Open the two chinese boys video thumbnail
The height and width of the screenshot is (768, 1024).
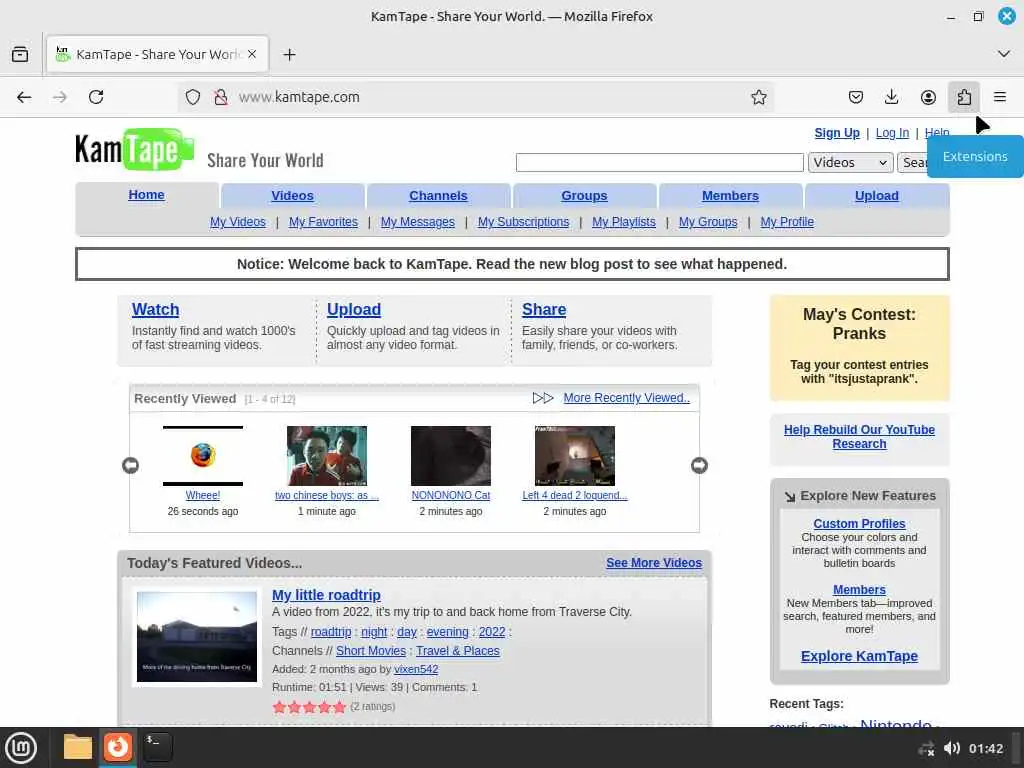click(x=327, y=456)
